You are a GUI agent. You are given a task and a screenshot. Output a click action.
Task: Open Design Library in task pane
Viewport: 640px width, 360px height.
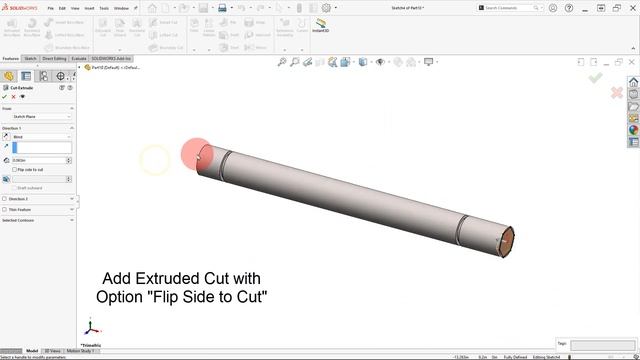(x=633, y=94)
